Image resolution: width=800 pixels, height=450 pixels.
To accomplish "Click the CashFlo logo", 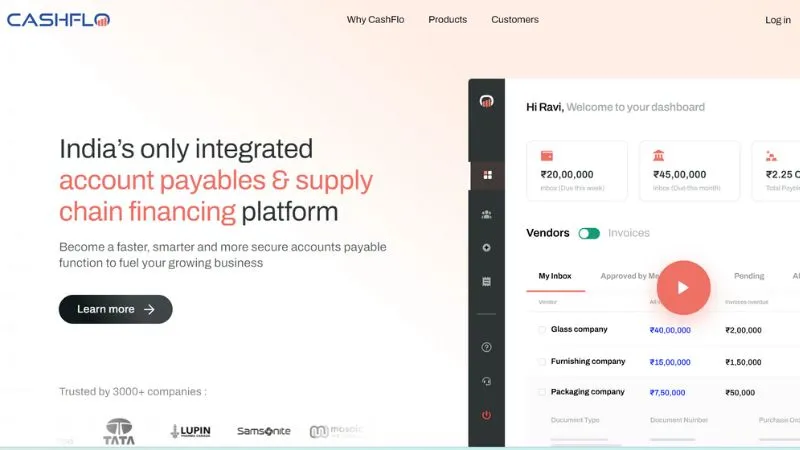I will (x=58, y=20).
